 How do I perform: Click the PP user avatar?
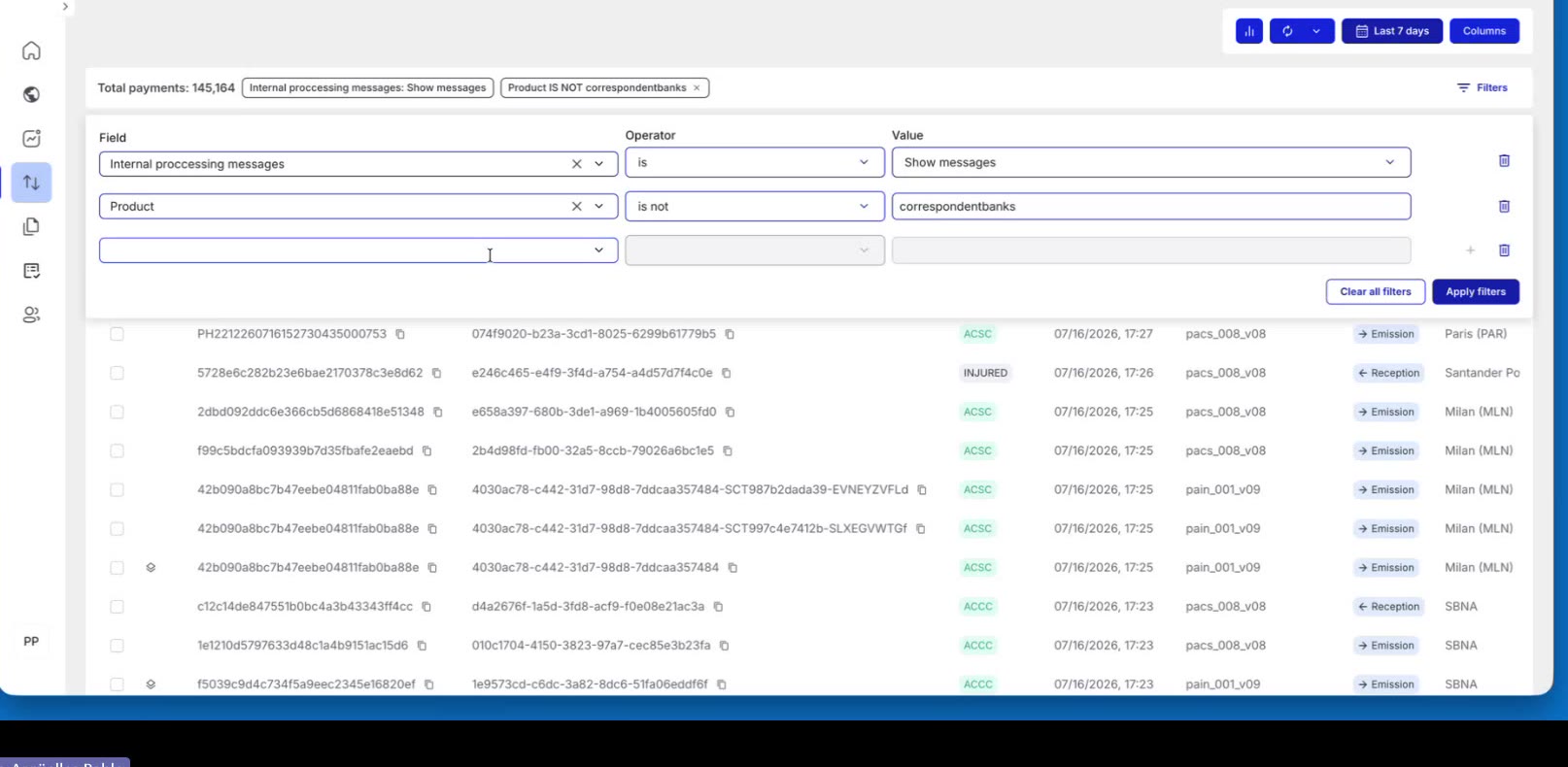pyautogui.click(x=31, y=641)
